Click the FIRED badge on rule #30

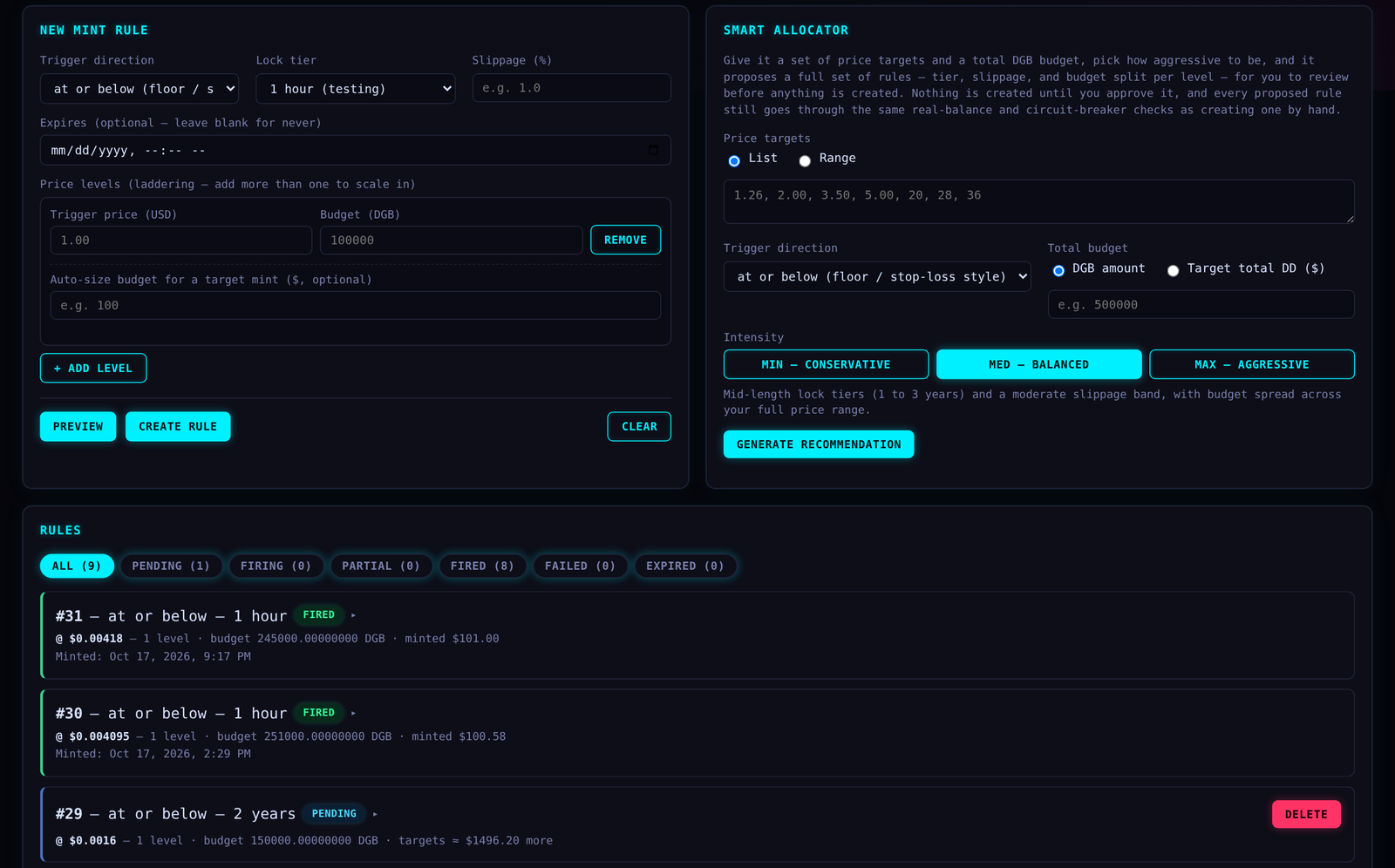point(319,713)
